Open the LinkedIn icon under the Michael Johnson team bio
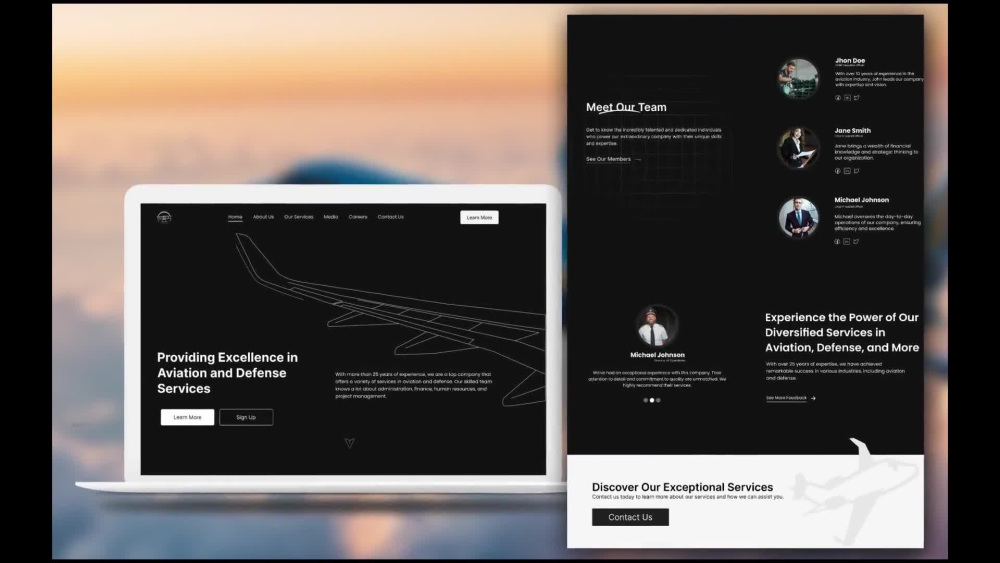This screenshot has width=1000, height=563. [846, 242]
